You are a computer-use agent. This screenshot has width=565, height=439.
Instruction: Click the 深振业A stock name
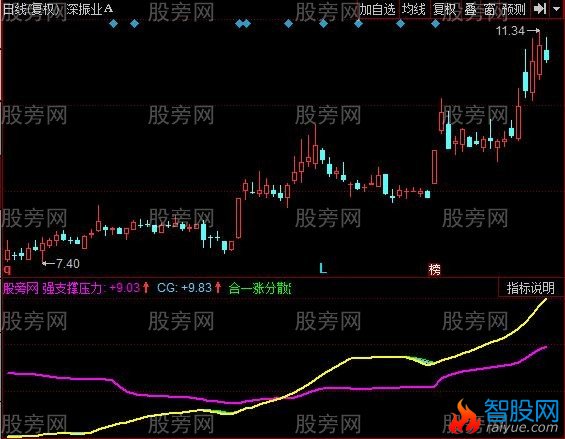tap(90, 9)
